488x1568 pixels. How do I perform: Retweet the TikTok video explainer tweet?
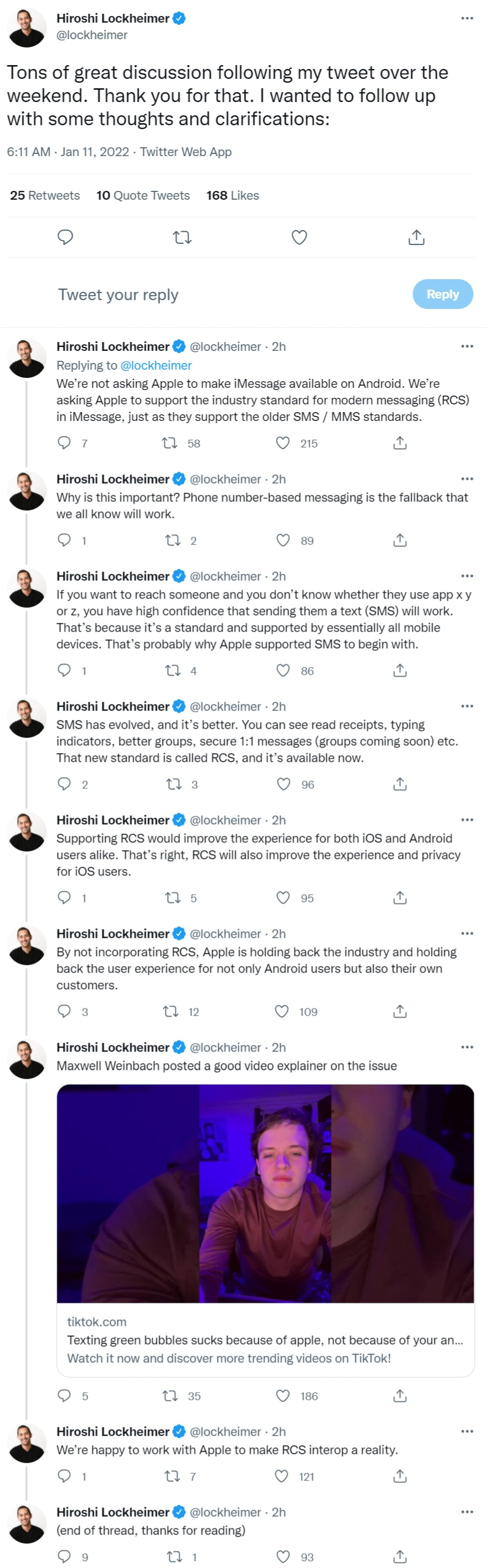point(170,1395)
